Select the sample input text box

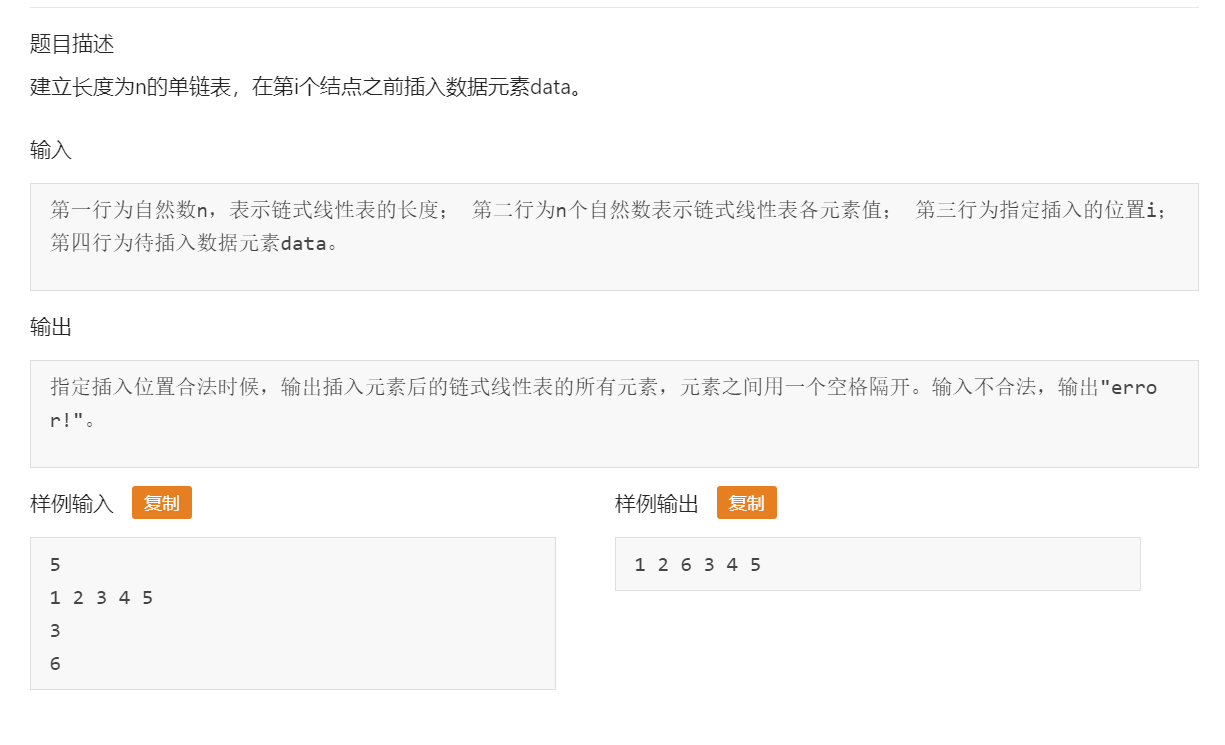point(293,612)
